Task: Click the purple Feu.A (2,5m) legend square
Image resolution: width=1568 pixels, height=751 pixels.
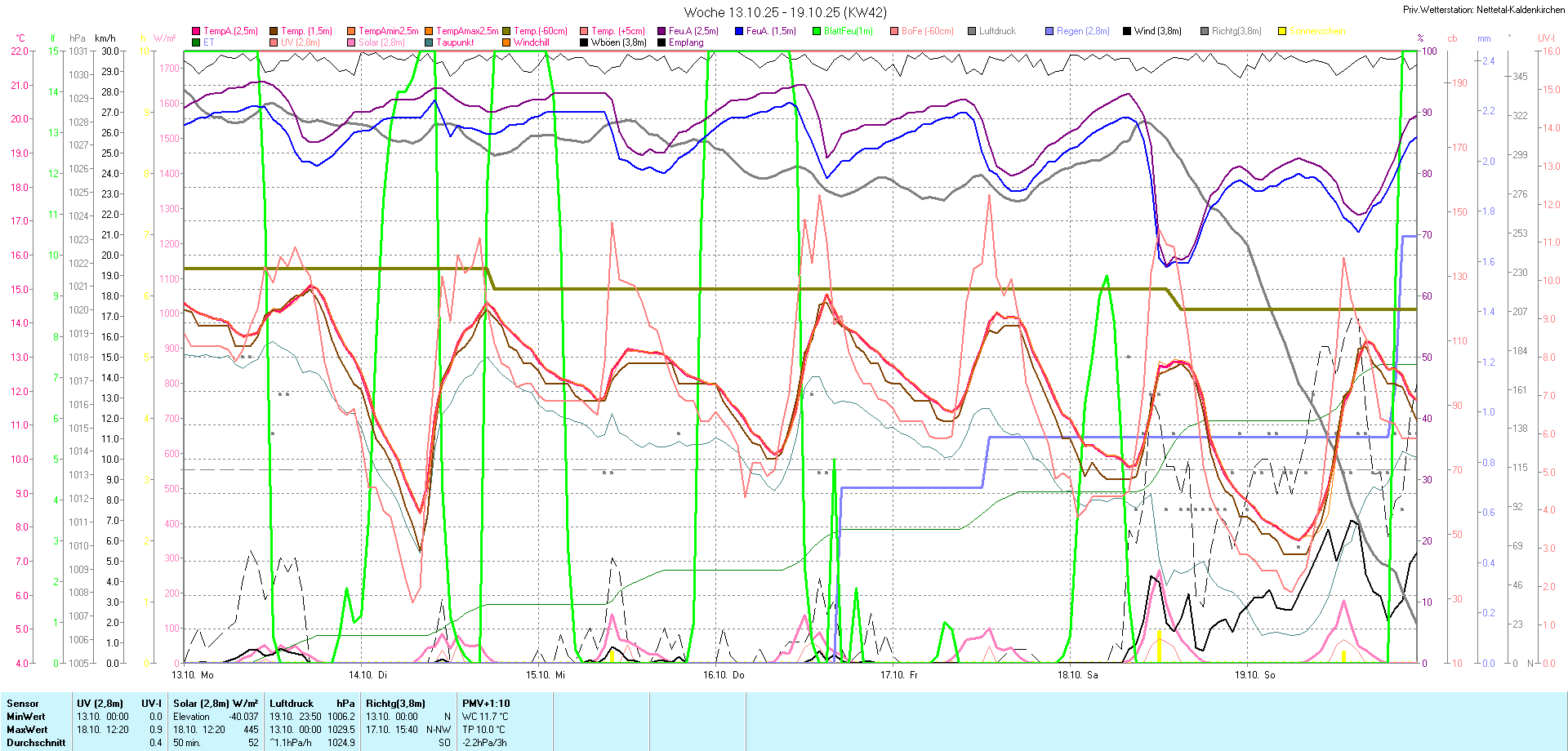Action: (661, 31)
